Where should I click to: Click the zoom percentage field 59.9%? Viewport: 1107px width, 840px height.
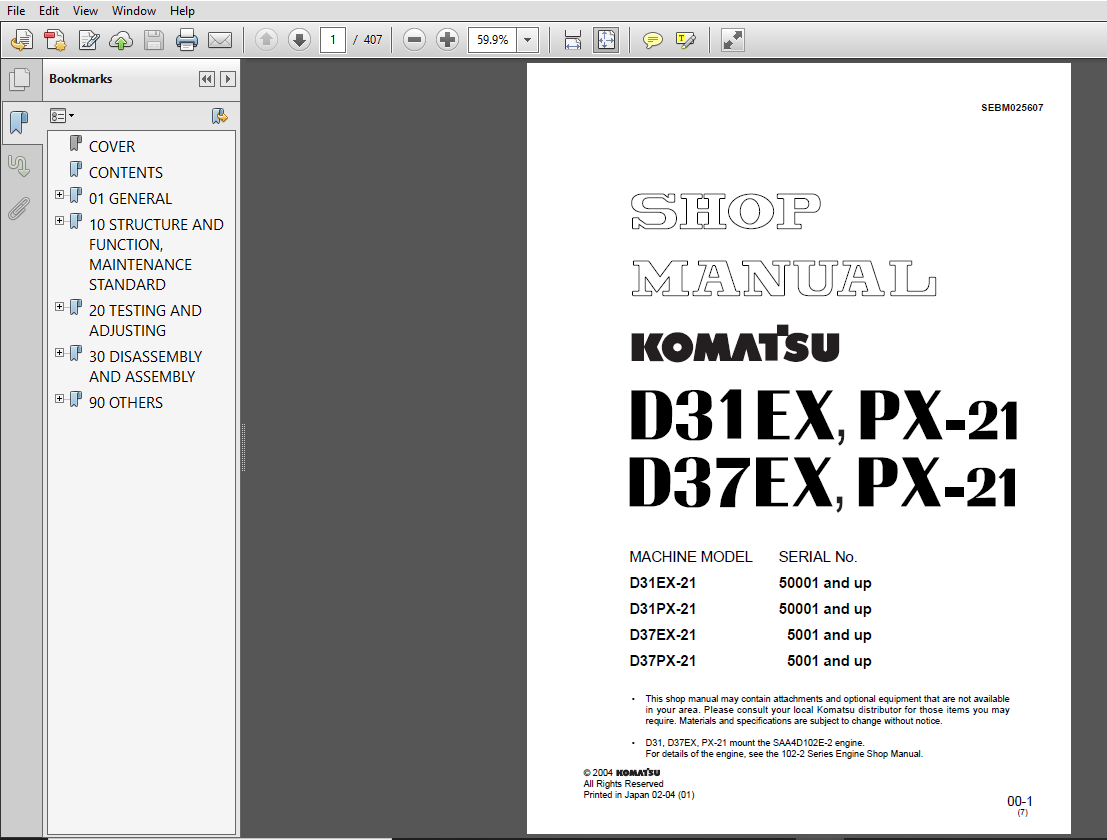point(492,40)
